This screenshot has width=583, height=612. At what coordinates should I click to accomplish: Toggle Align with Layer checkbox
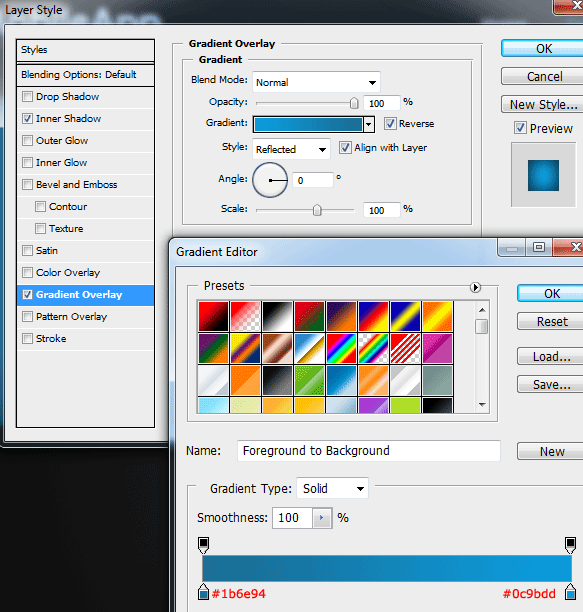pos(345,148)
